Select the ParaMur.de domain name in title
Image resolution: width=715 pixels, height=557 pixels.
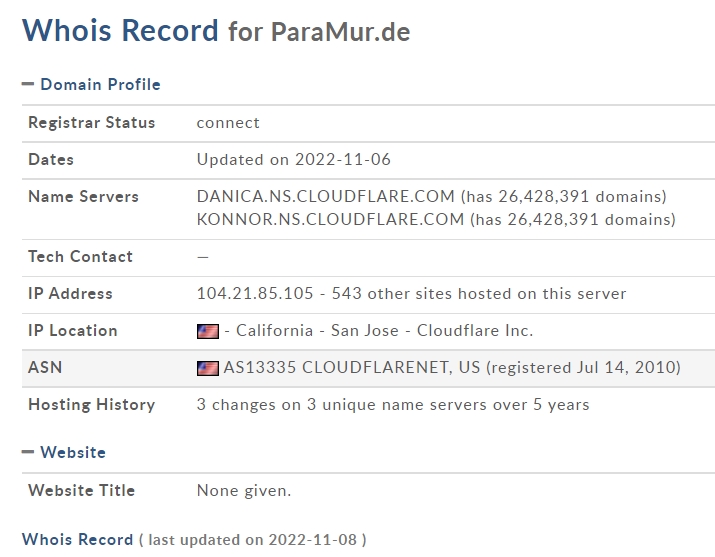pyautogui.click(x=341, y=32)
